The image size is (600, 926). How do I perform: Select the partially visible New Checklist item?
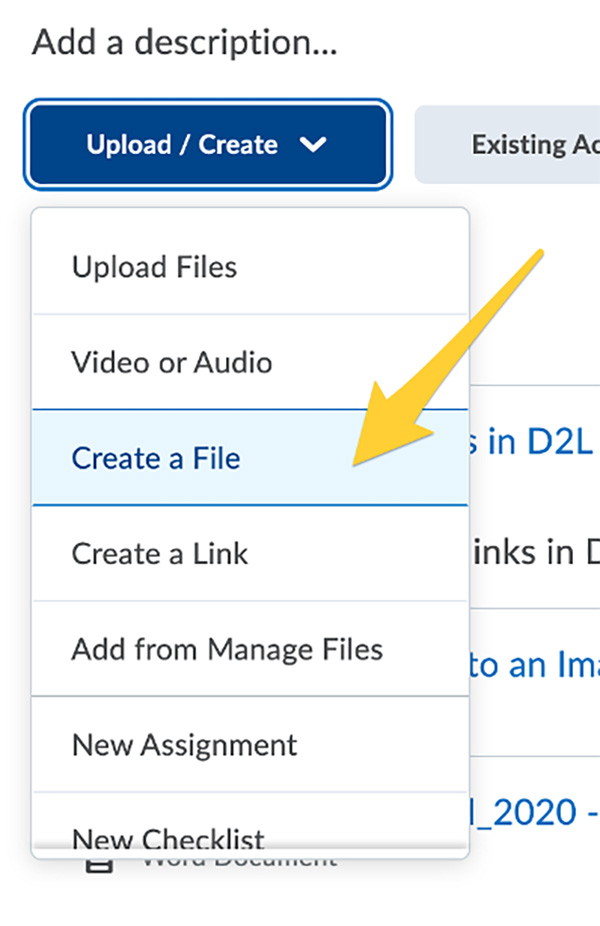coord(168,836)
